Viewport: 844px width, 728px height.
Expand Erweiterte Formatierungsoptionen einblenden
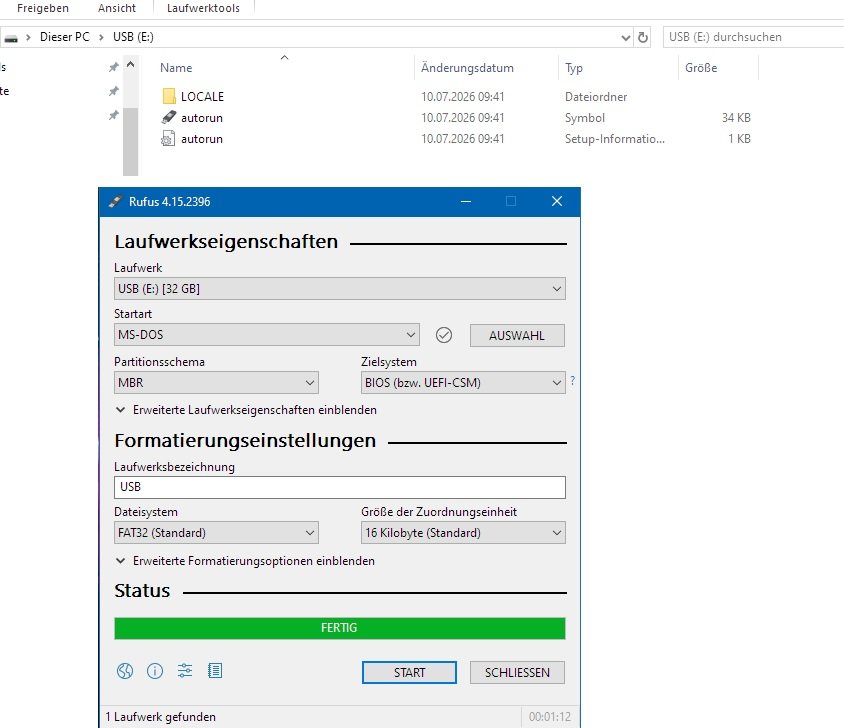tap(245, 561)
